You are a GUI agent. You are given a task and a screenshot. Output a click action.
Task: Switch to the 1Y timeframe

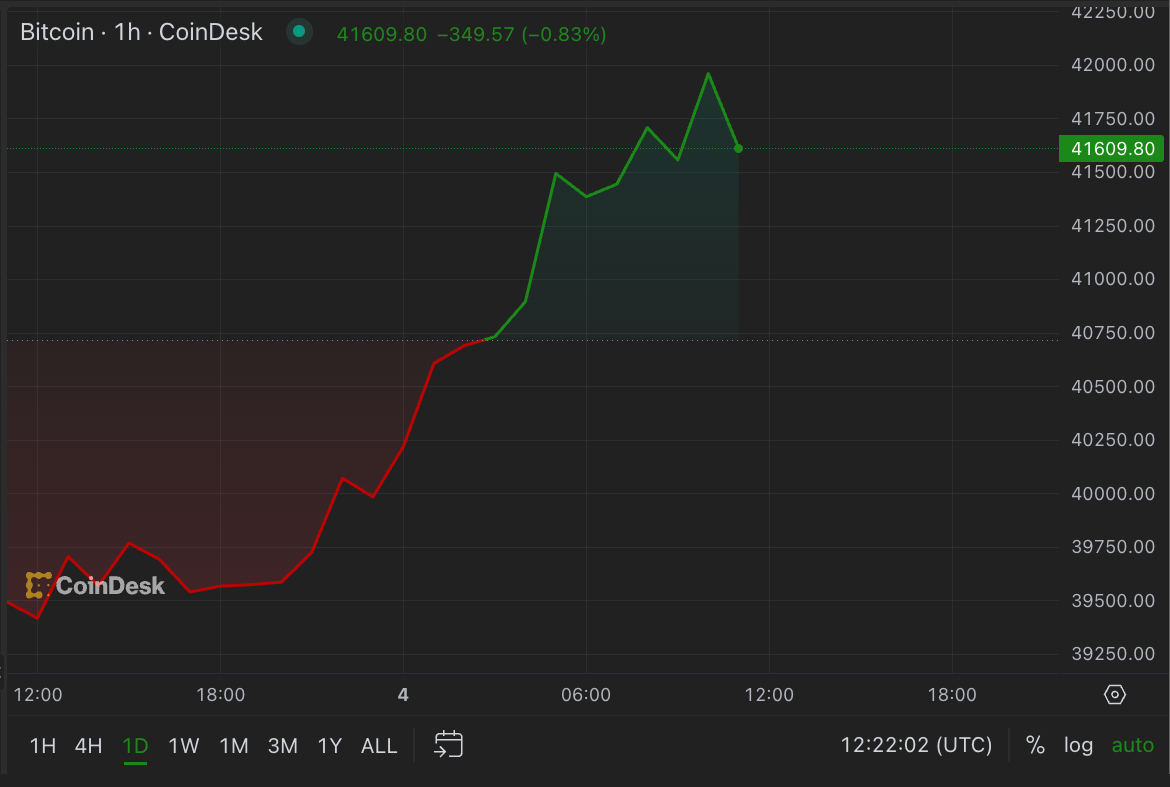[x=330, y=745]
